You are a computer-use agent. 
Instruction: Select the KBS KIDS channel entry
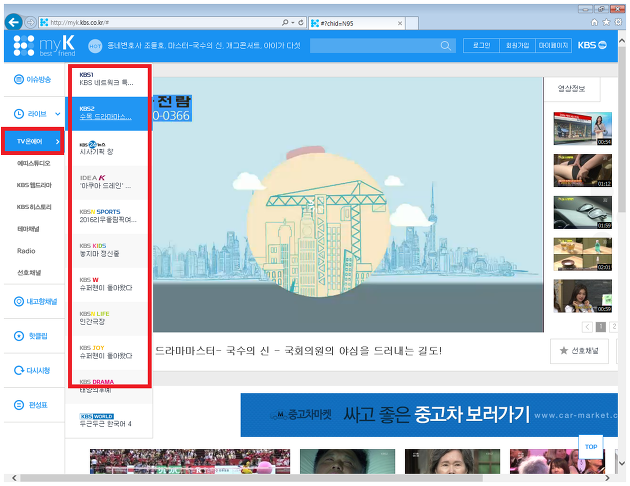click(x=109, y=250)
